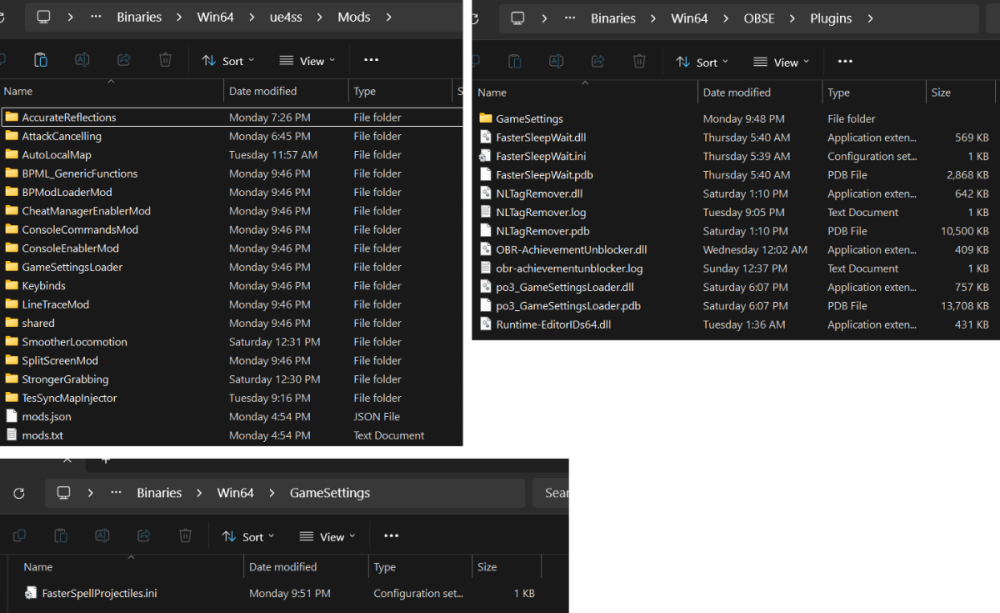Screen dimensions: 1000x613
Task: Navigate to ue4ss breadcrumb in Mods window
Action: click(286, 17)
